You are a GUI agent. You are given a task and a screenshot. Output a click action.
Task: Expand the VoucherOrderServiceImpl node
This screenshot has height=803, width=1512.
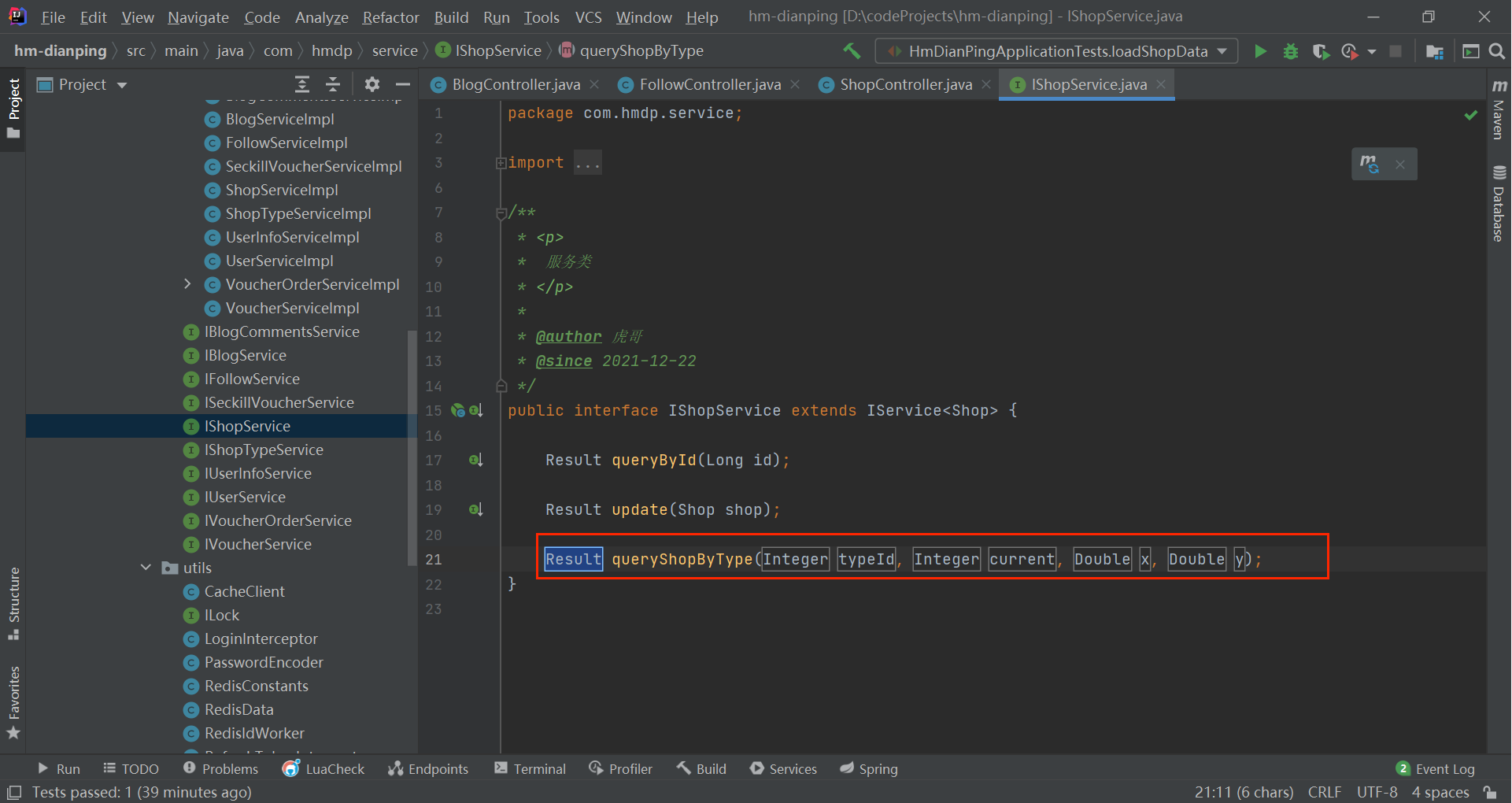[187, 284]
